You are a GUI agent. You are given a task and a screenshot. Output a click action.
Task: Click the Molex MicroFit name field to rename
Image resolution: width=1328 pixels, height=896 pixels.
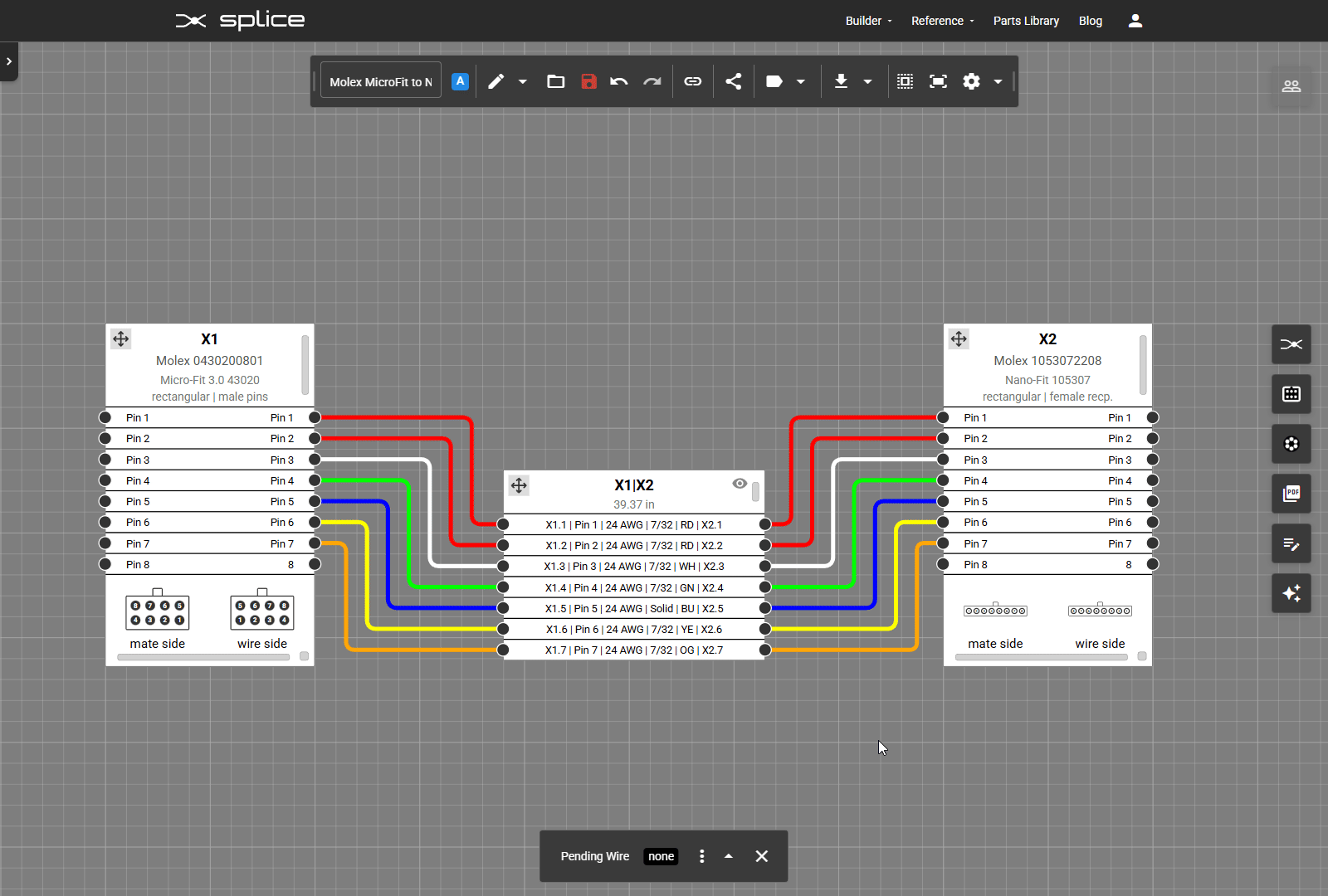pos(379,80)
